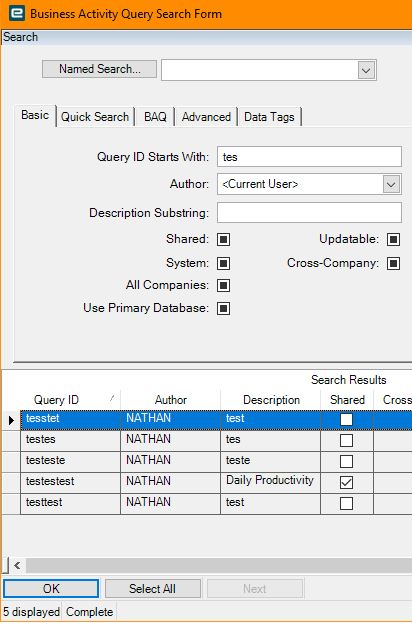Image resolution: width=412 pixels, height=626 pixels.
Task: Select the testtest query ID cell
Action: (x=70, y=503)
